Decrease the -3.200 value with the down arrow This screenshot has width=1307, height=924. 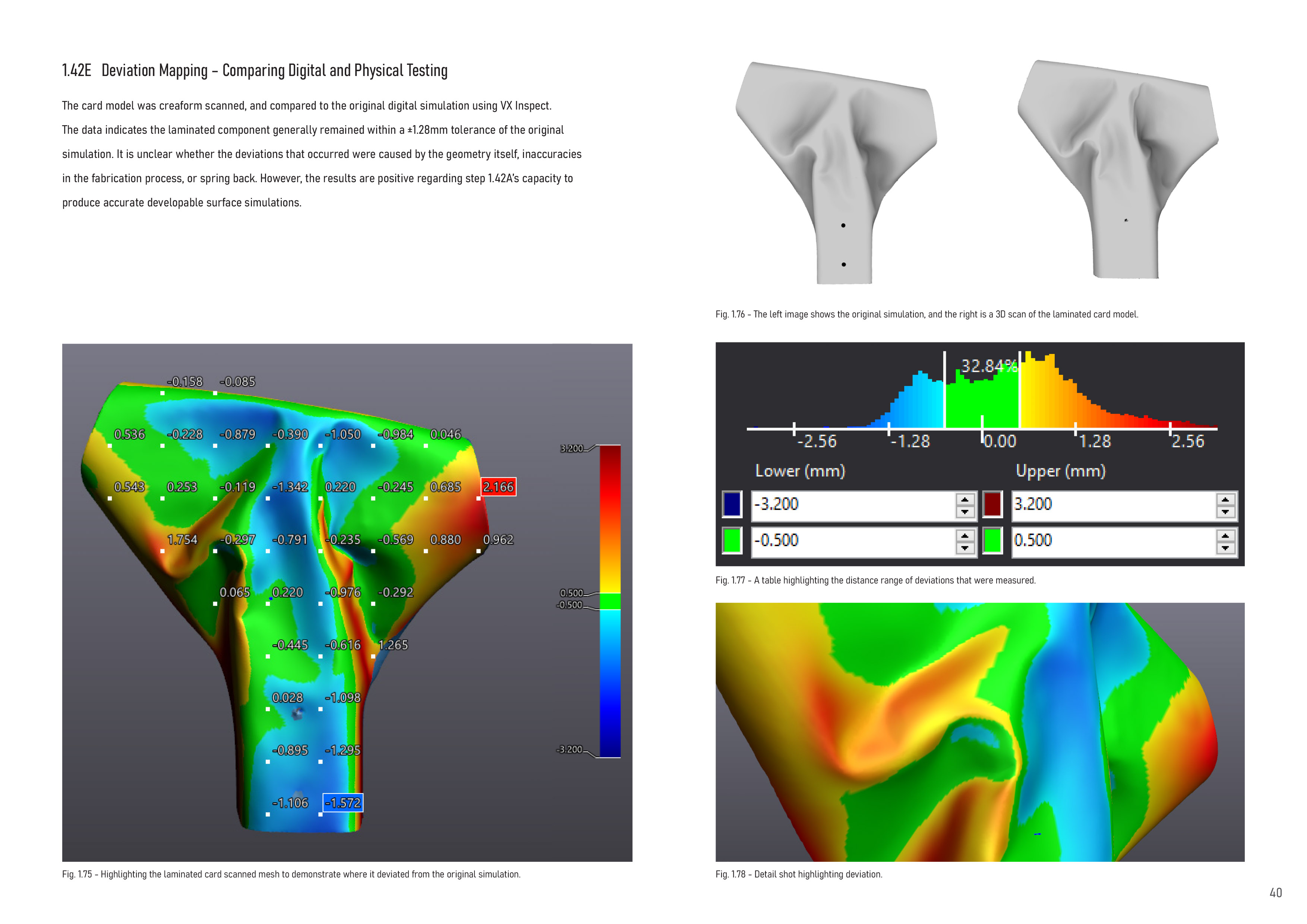(x=964, y=512)
